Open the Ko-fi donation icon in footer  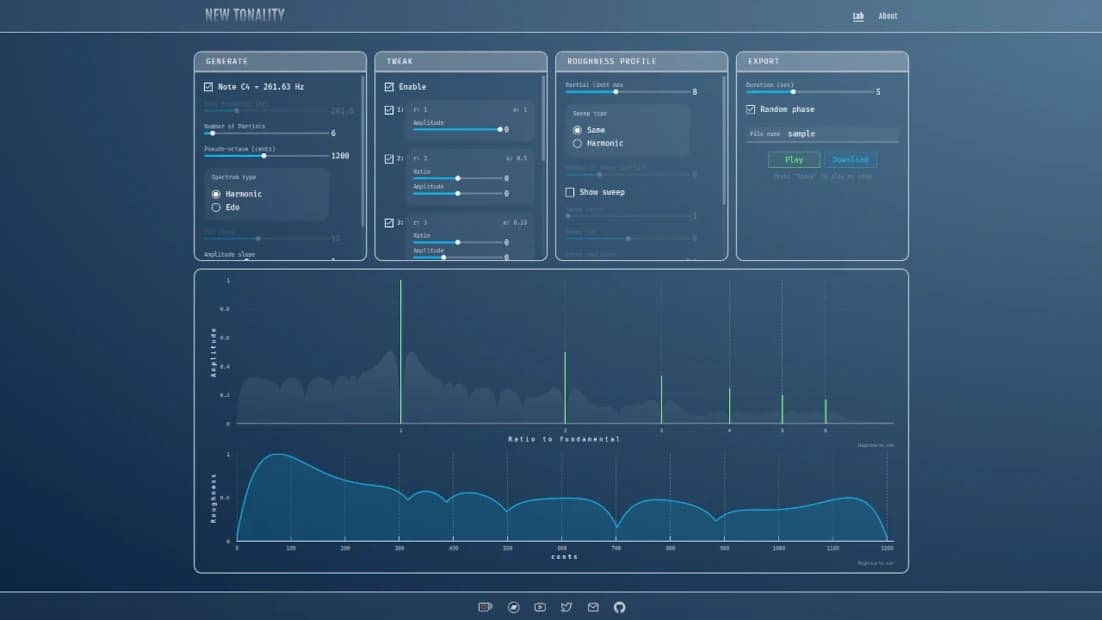tap(486, 607)
